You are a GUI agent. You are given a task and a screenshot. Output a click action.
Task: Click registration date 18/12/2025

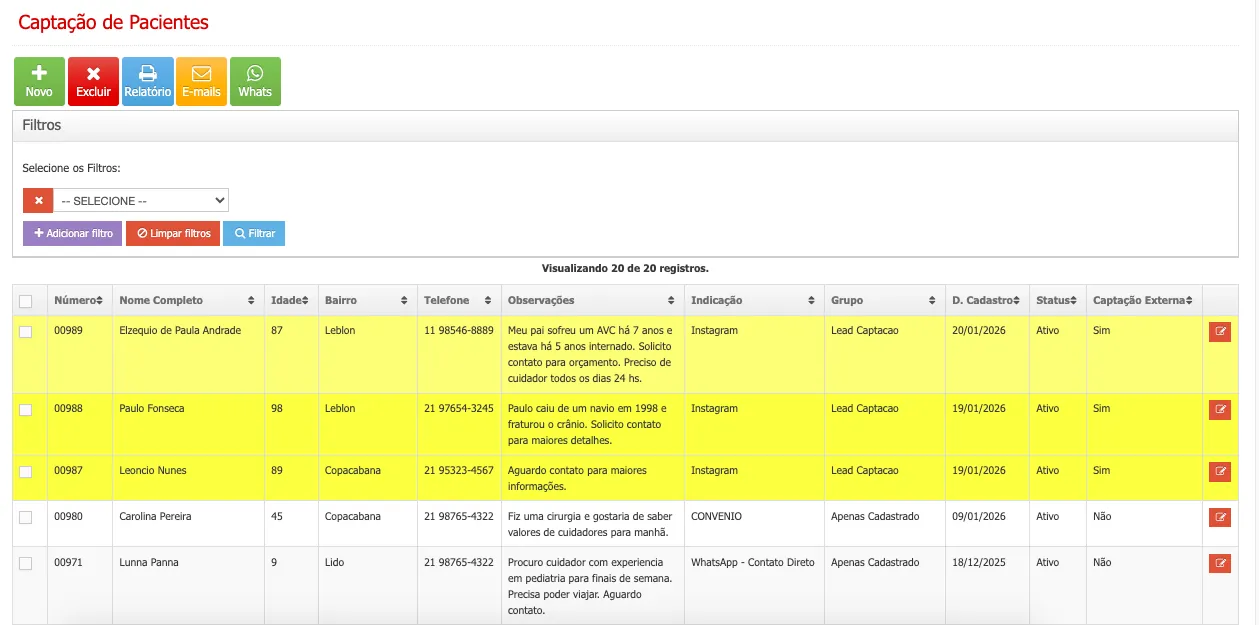(977, 562)
